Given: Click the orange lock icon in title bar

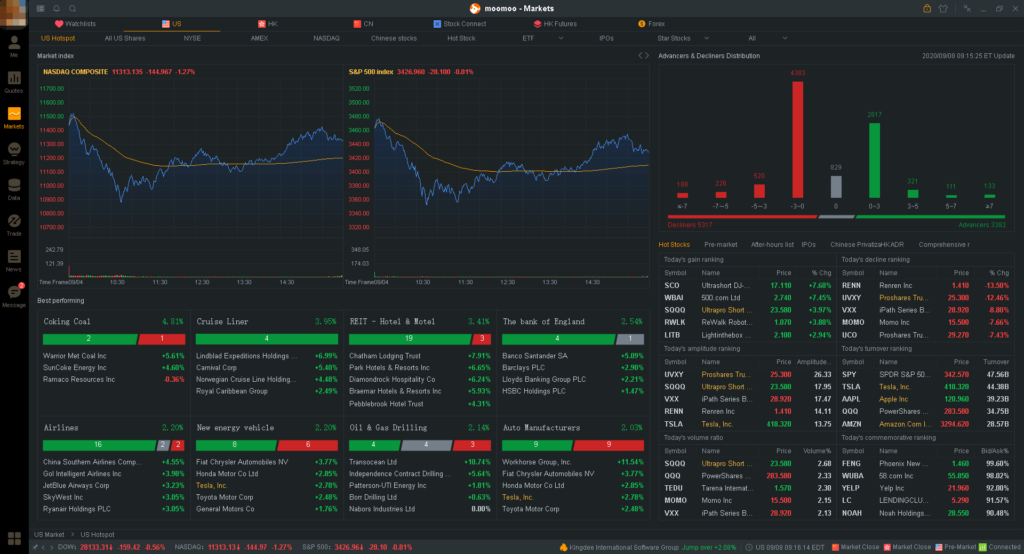Looking at the screenshot, I should 927,8.
